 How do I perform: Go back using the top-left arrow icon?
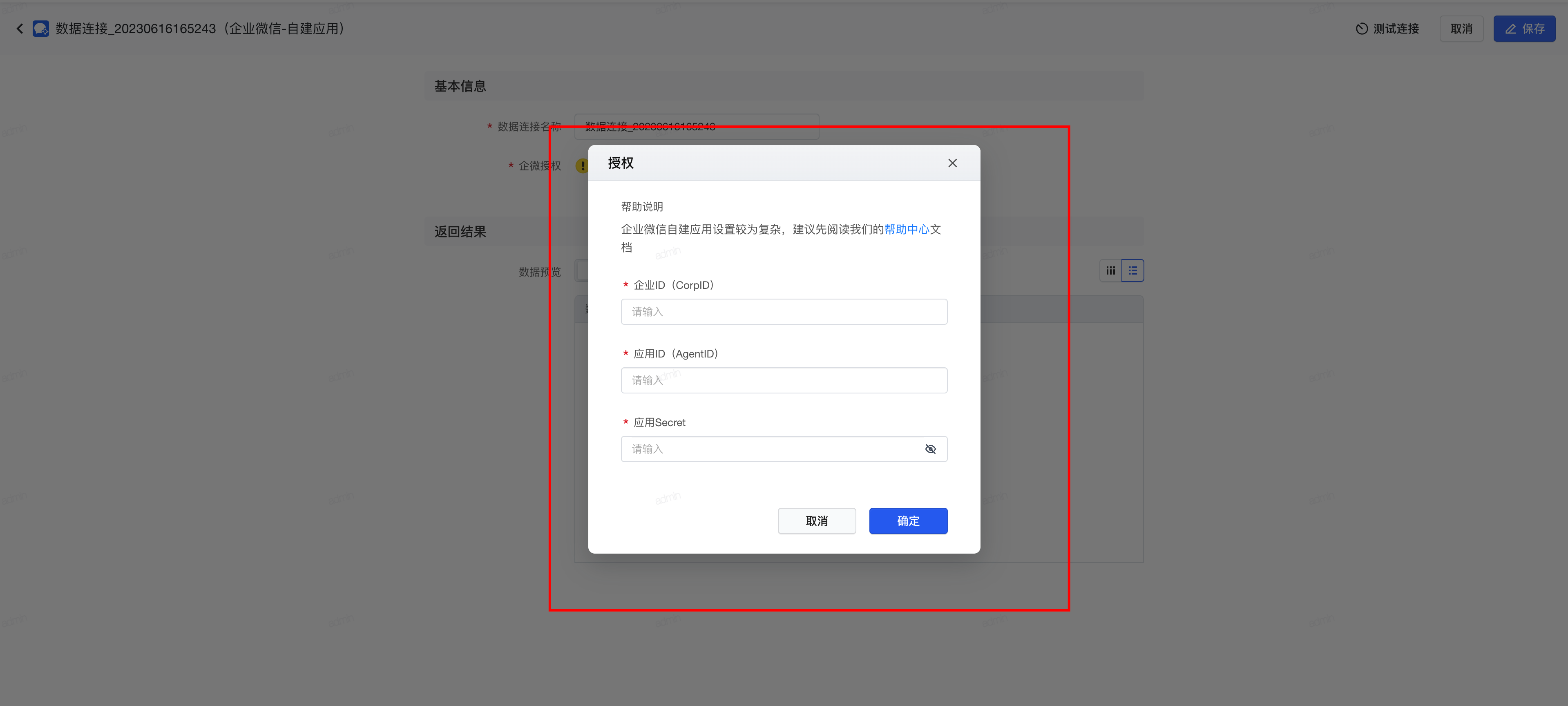(x=20, y=29)
